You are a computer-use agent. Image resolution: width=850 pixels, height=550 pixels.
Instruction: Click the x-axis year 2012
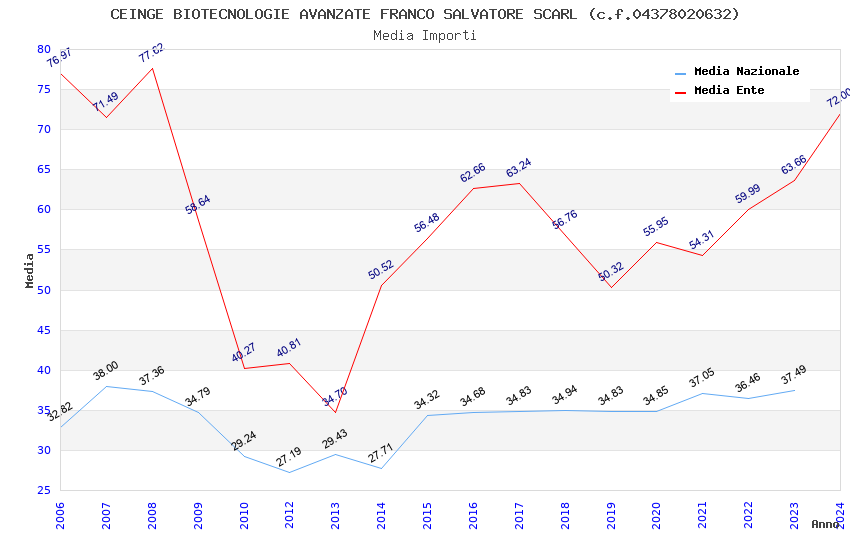289,515
